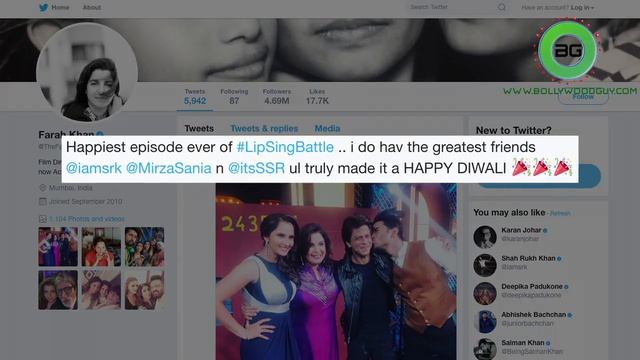Open Abhishek Bachchan's suggested profile
The height and width of the screenshot is (360, 640).
pos(533,314)
